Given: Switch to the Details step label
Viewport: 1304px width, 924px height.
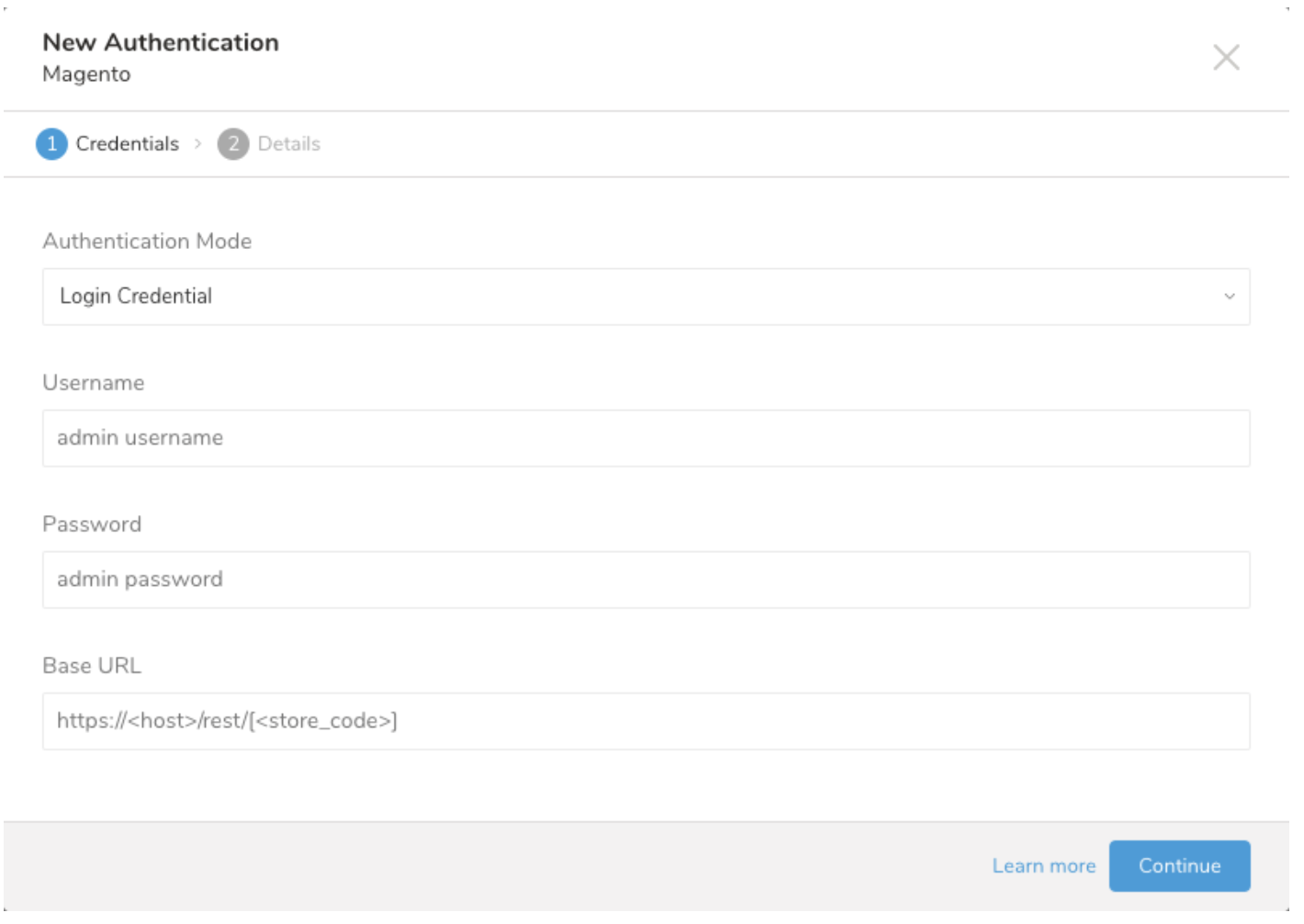Looking at the screenshot, I should (x=288, y=144).
